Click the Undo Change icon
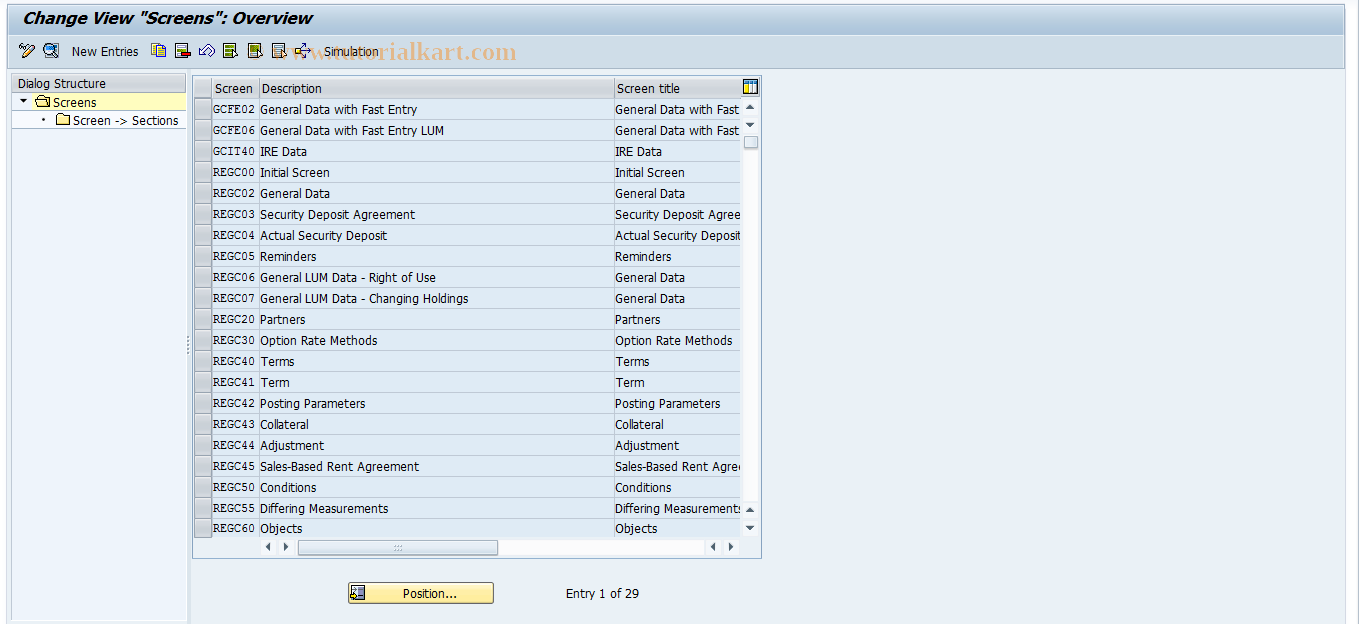Screen dimensions: 1359x624 click(207, 51)
